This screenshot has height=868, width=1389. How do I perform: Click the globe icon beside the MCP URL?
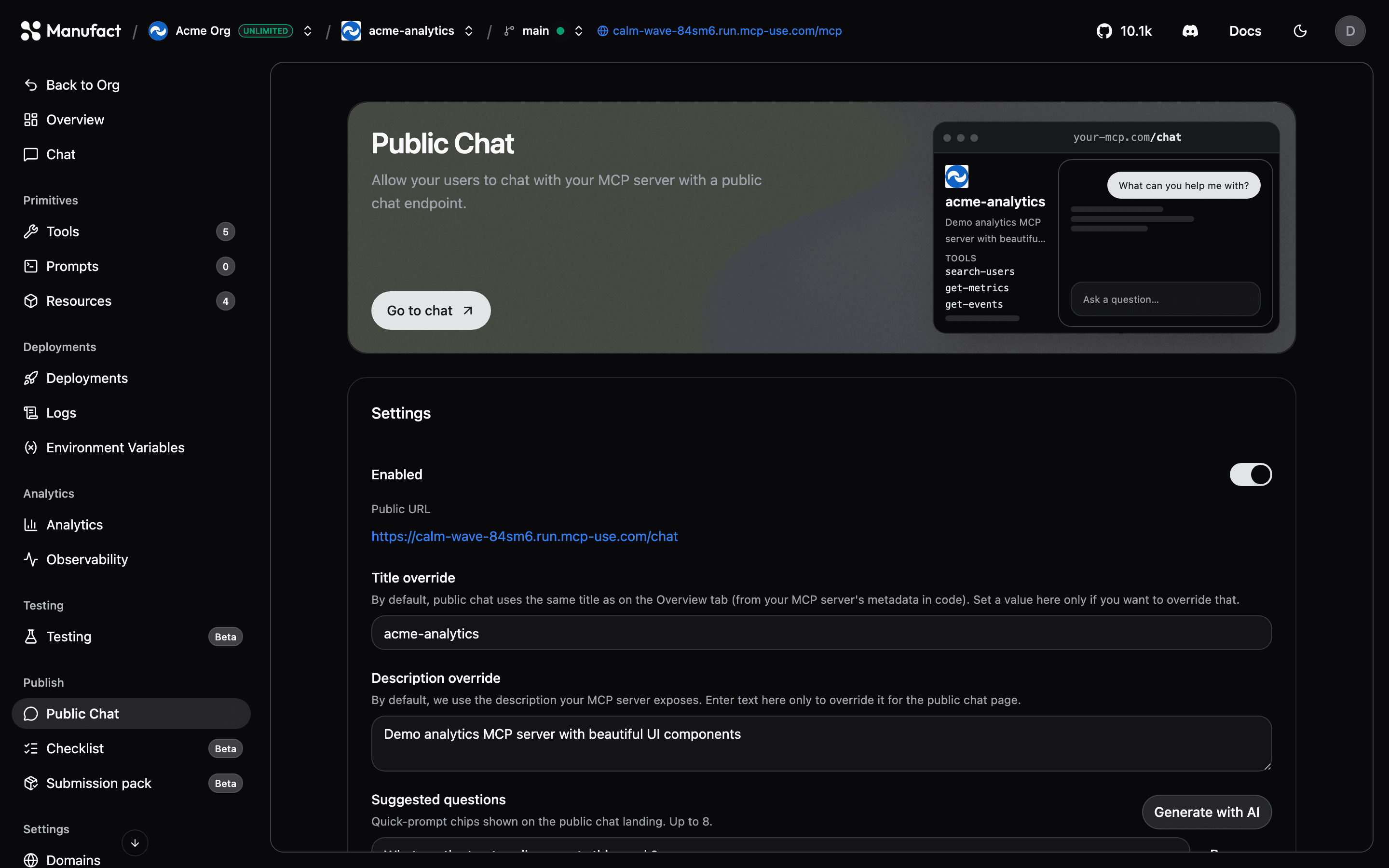(x=603, y=31)
